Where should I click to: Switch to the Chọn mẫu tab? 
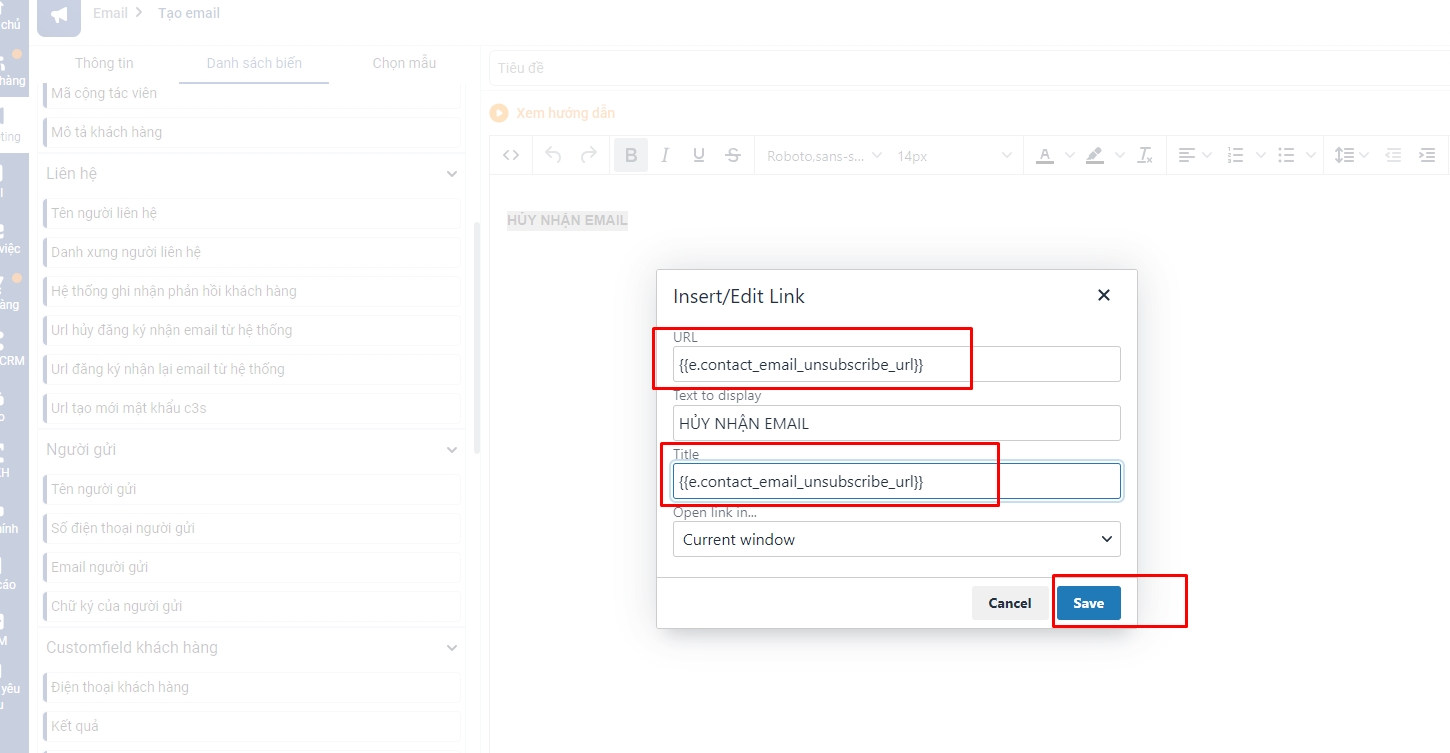click(x=404, y=63)
